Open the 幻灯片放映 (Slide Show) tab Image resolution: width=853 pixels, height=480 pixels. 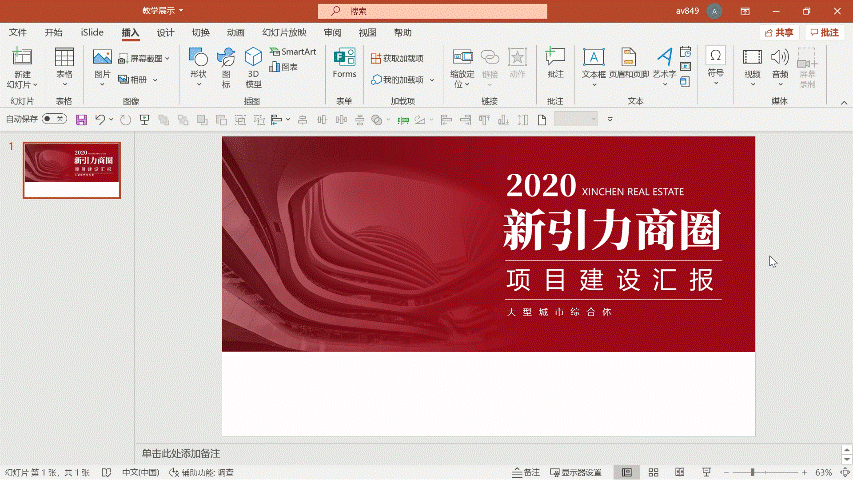pos(284,33)
